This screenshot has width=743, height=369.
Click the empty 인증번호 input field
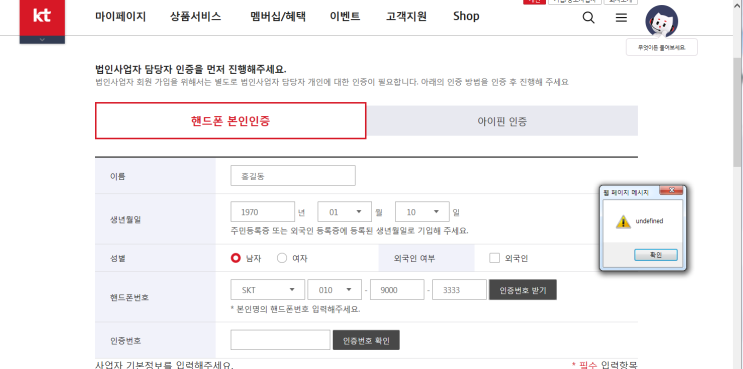281,340
